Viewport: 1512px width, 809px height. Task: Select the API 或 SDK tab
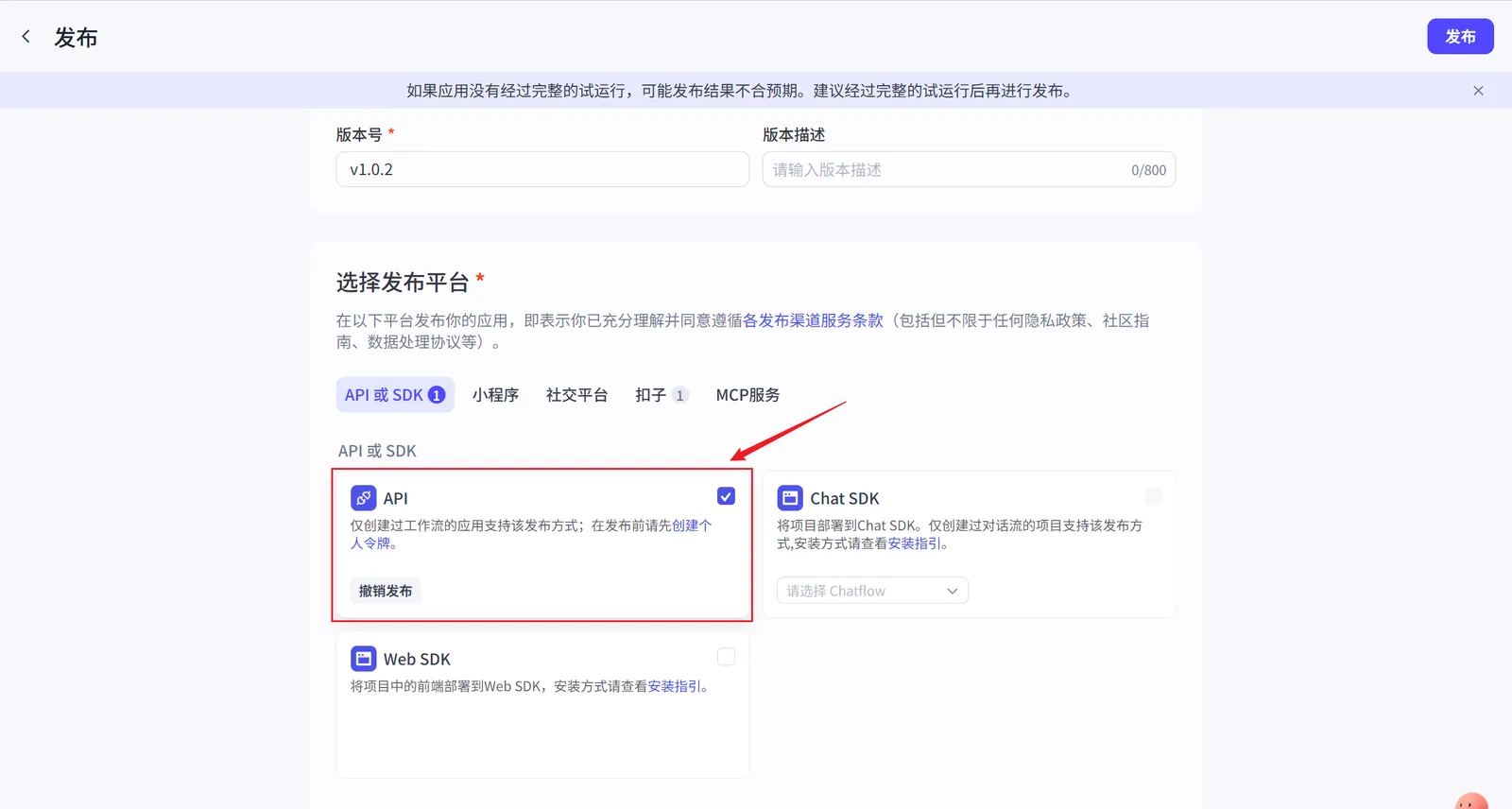[395, 395]
